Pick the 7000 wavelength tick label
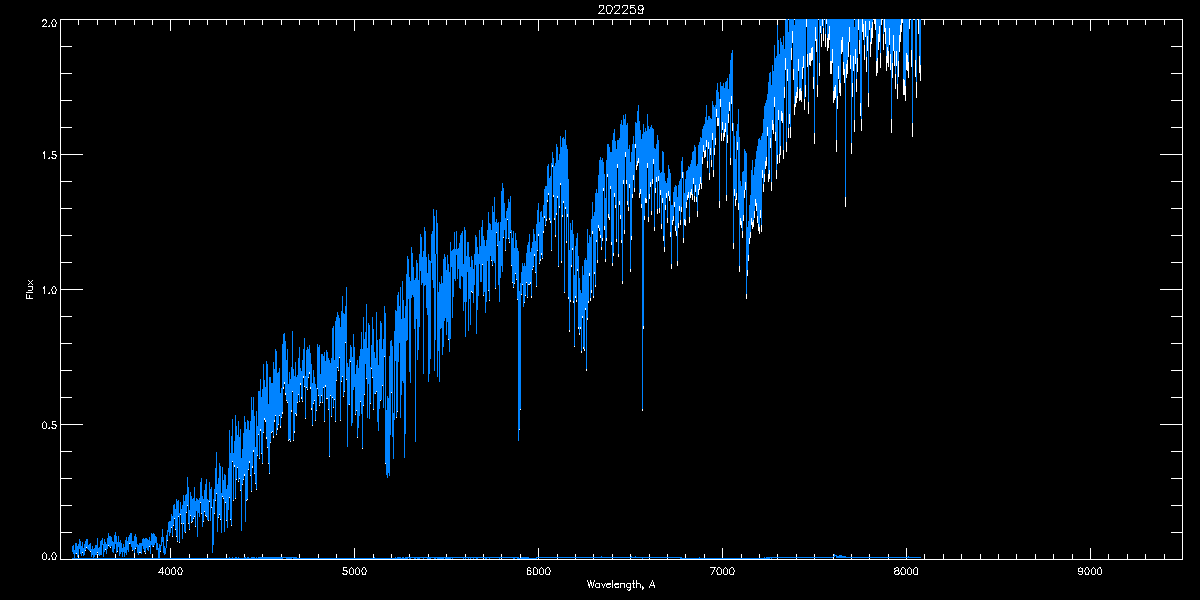The height and width of the screenshot is (600, 1200). tap(722, 572)
